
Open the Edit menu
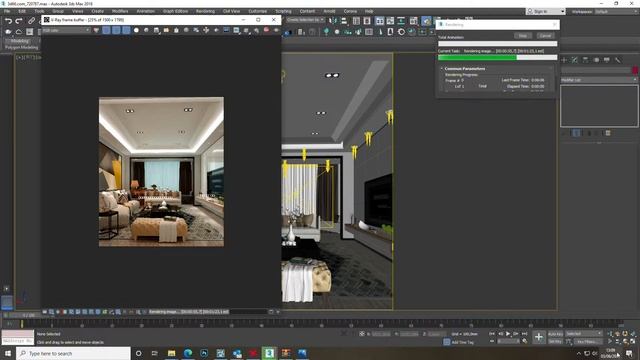pyautogui.click(x=22, y=11)
